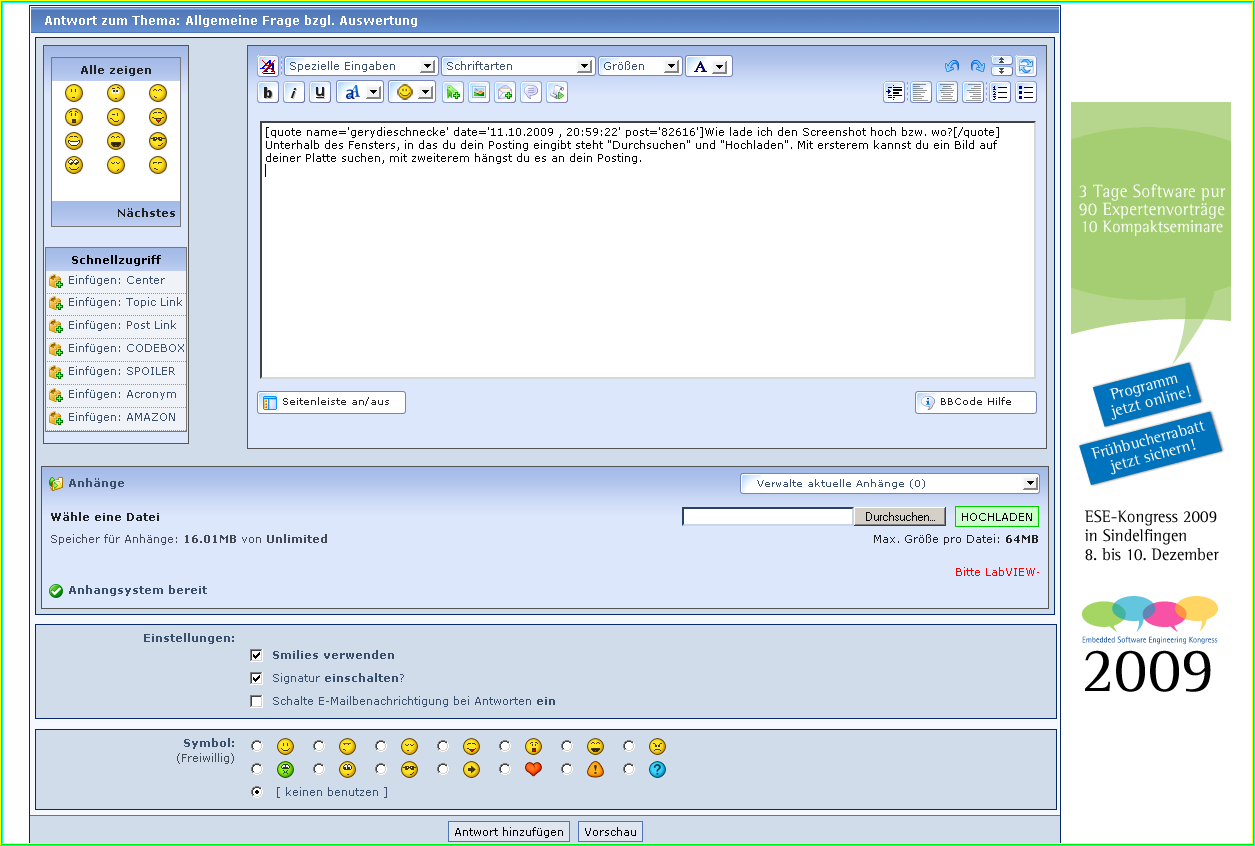Screen dimensions: 1255x846
Task: Click the Durchsuchen browse button
Action: [x=899, y=517]
